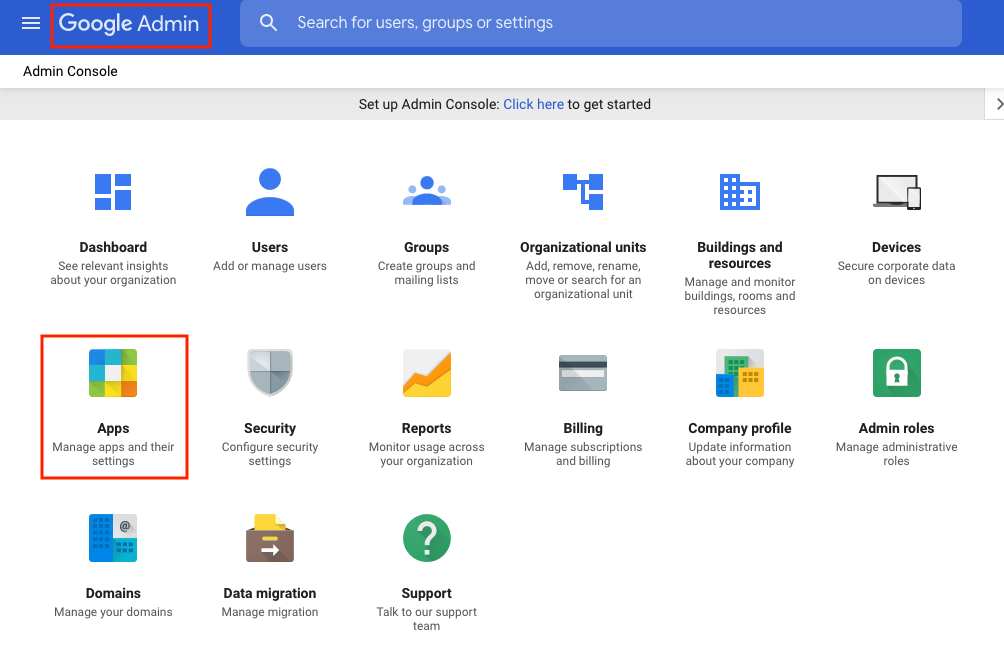The height and width of the screenshot is (647, 1004).
Task: Open the Security shield icon
Action: point(269,373)
